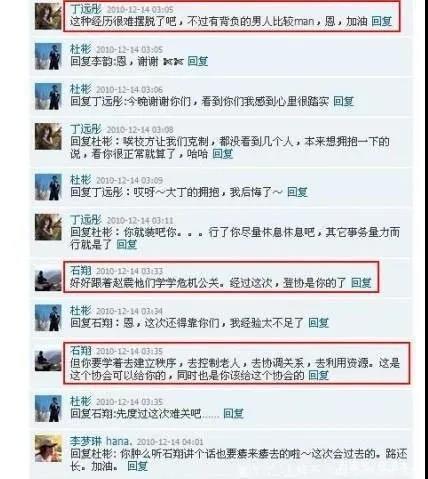Open avatar beside the 03:08 comment
Screen dimensions: 428x479
coord(48,136)
